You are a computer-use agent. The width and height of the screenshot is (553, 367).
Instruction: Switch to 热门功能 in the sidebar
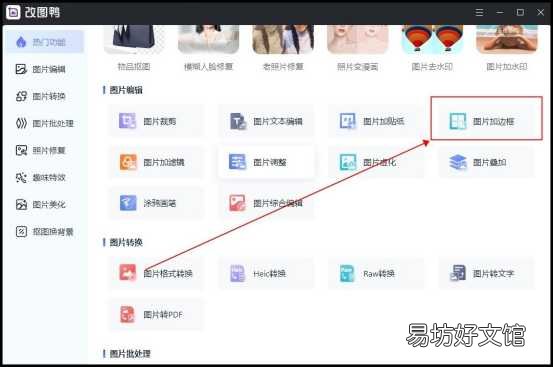pyautogui.click(x=45, y=42)
